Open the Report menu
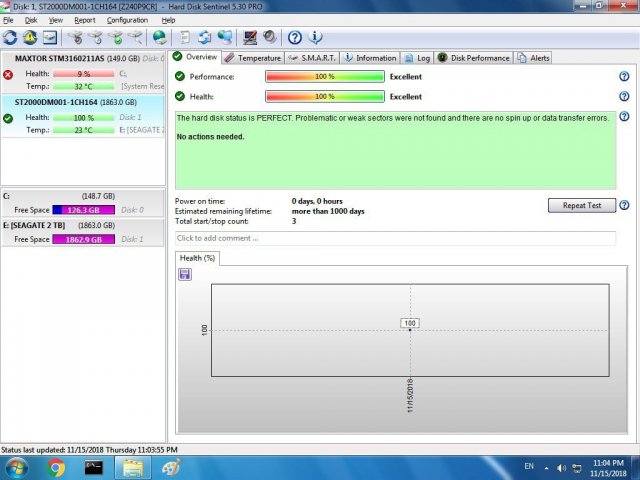This screenshot has width=640, height=480. click(85, 20)
